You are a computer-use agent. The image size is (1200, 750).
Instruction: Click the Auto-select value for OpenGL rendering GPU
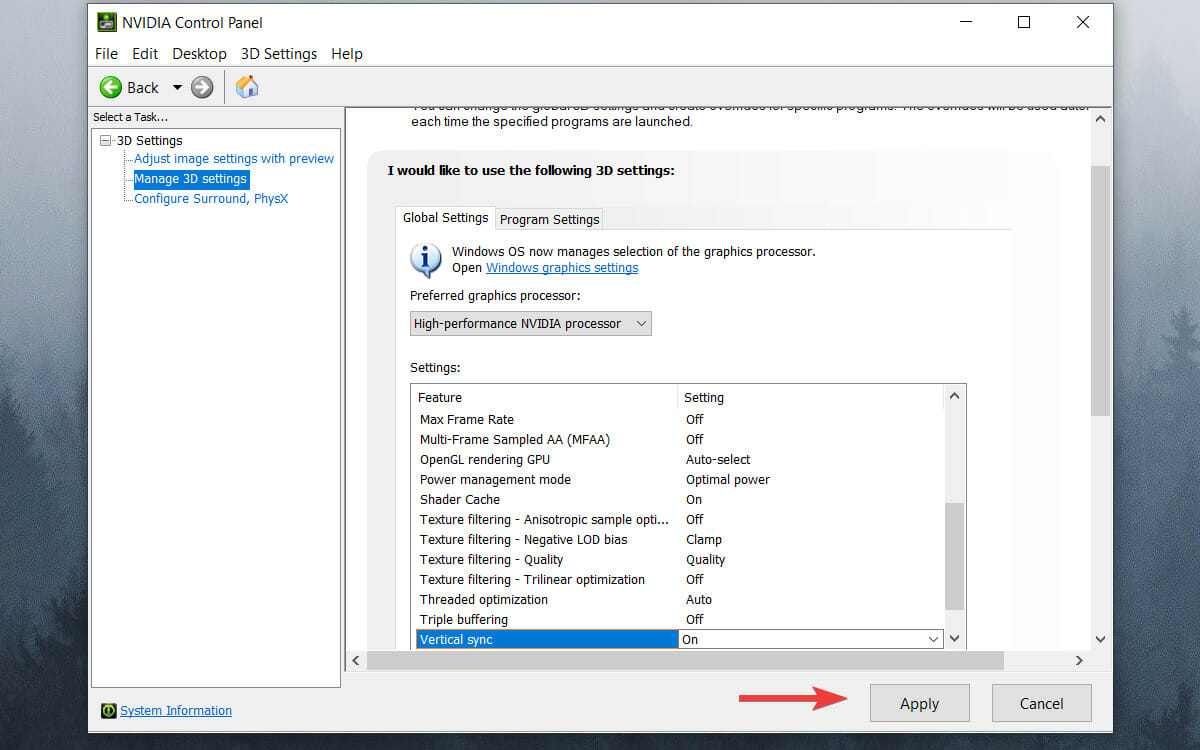[718, 460]
